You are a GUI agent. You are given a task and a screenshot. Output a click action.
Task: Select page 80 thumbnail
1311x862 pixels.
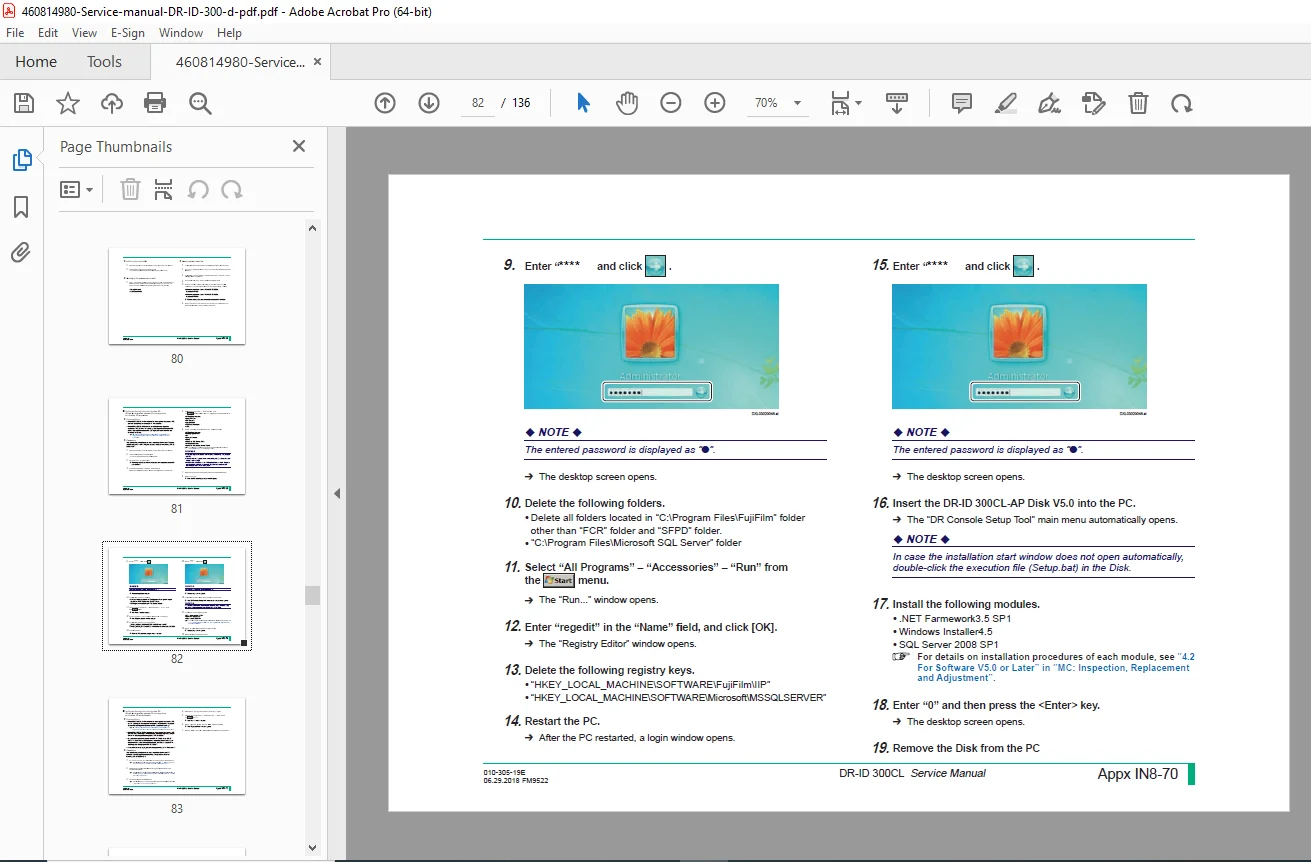click(177, 296)
